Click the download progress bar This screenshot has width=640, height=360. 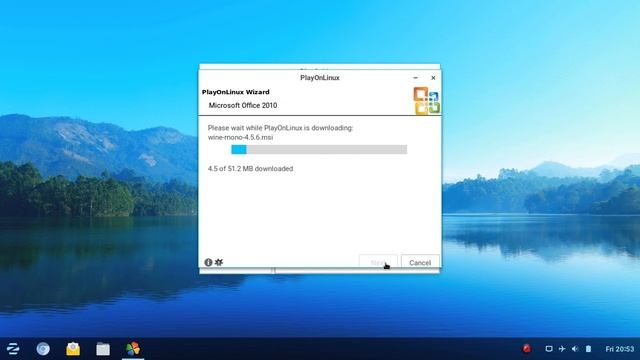(x=319, y=149)
